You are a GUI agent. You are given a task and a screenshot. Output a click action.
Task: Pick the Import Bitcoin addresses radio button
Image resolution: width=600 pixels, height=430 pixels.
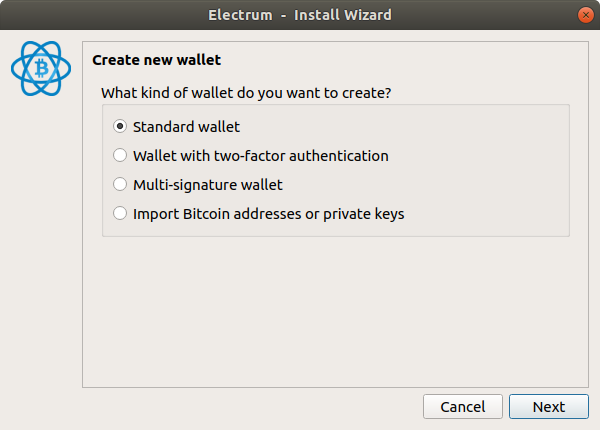coord(120,213)
